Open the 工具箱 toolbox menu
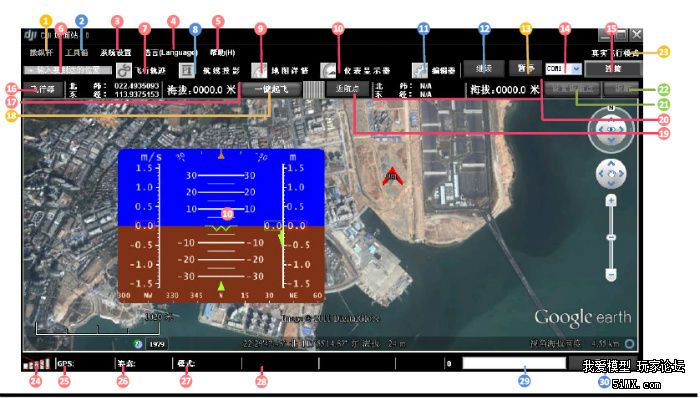Screen dimensions: 700x398 point(77,53)
